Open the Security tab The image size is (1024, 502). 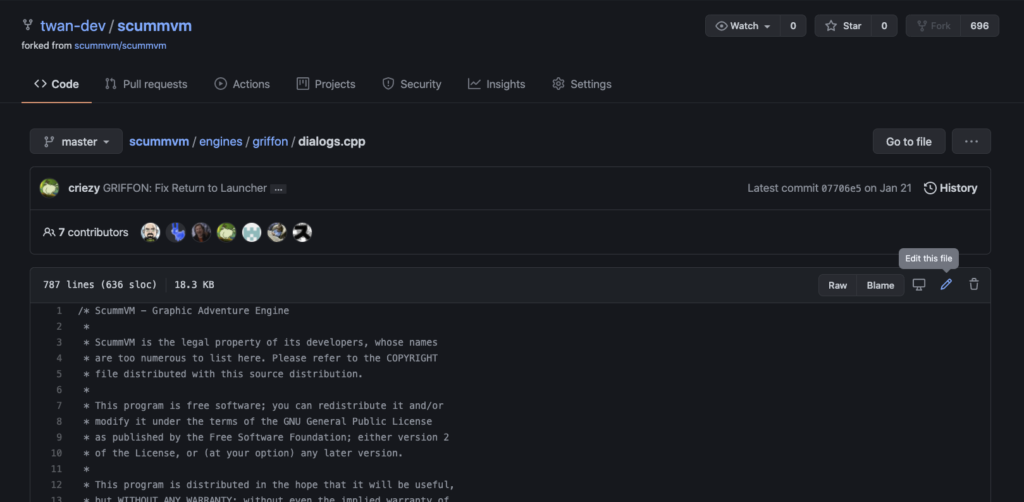click(411, 84)
